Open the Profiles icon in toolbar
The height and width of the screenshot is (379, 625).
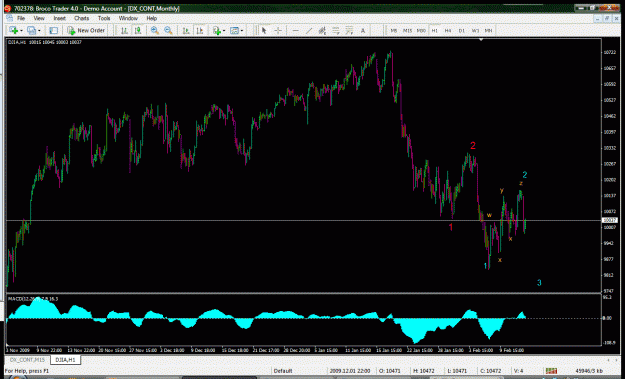click(31, 30)
